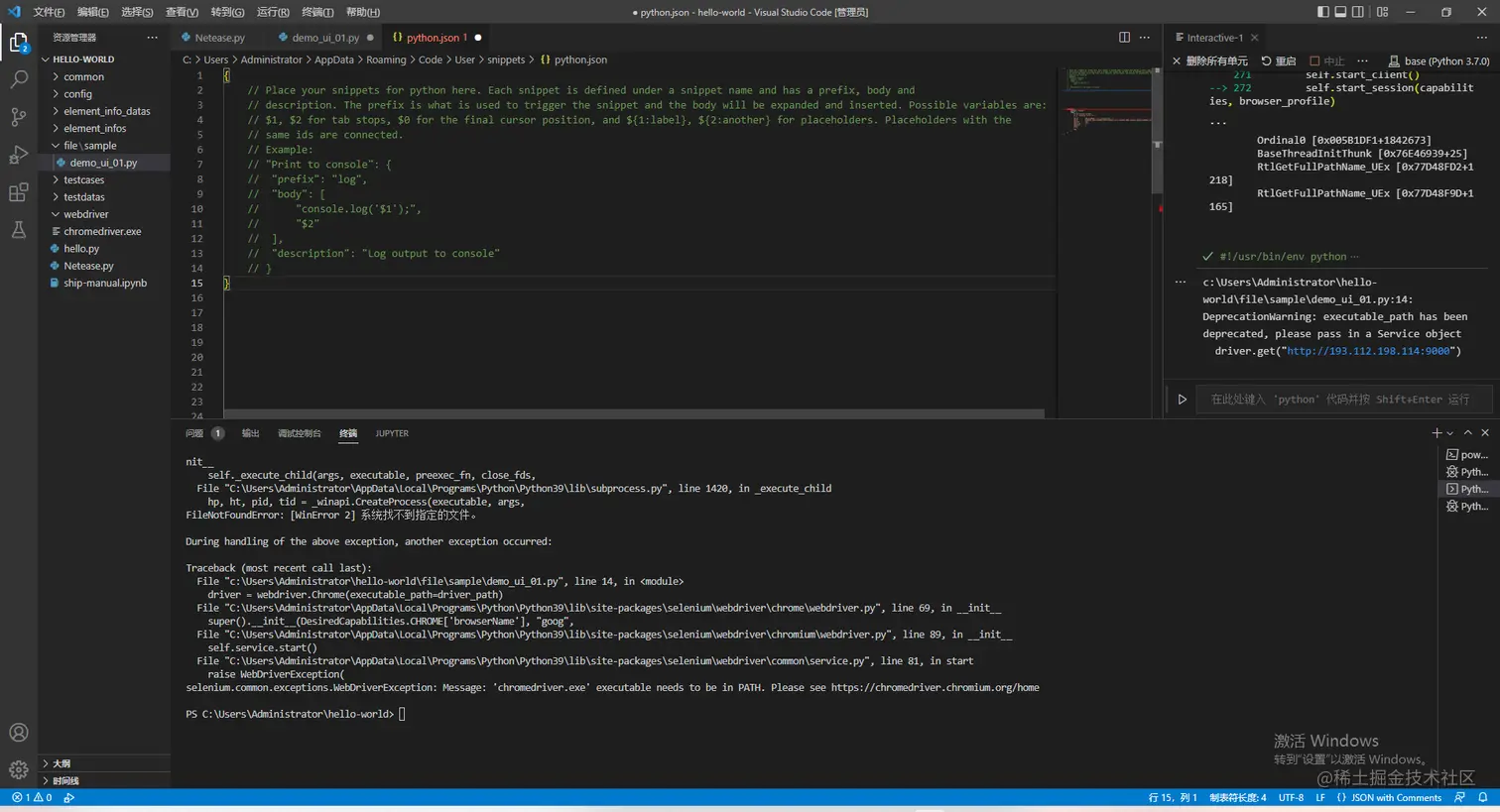Open chromedriver.exe in the file tree

[x=102, y=231]
